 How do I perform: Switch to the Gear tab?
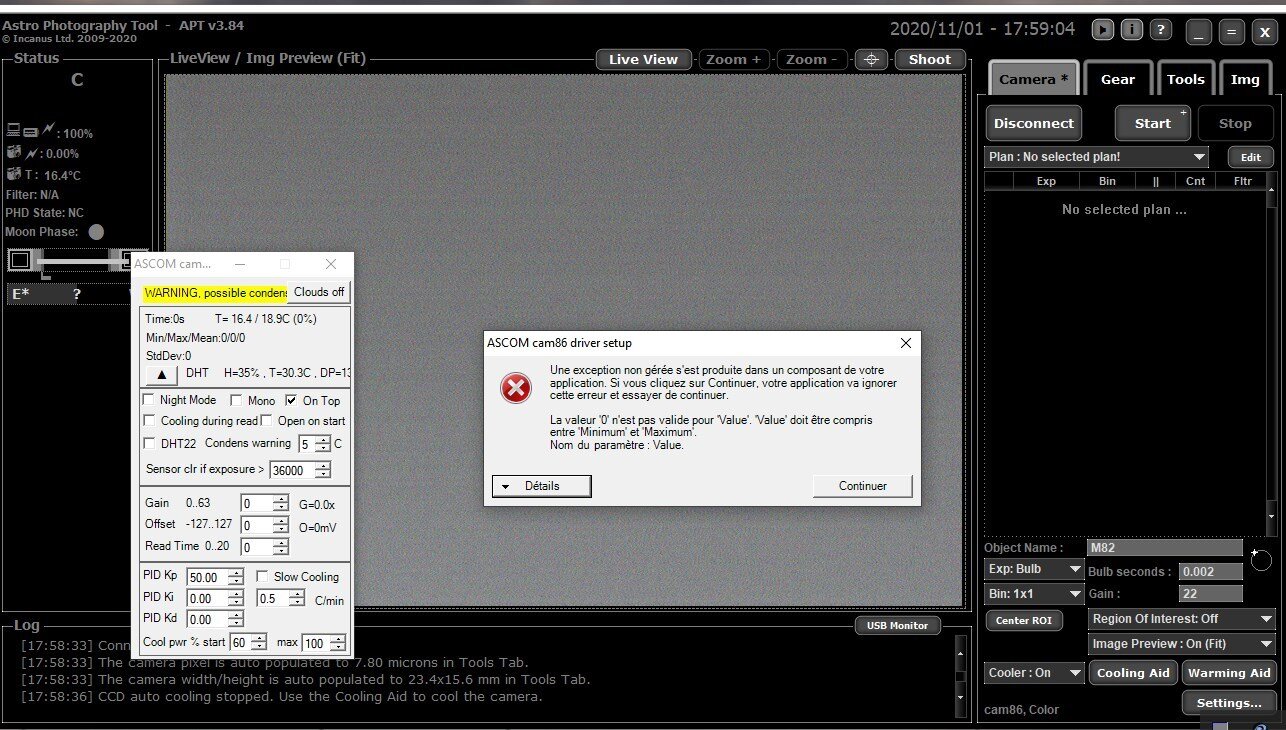1118,79
